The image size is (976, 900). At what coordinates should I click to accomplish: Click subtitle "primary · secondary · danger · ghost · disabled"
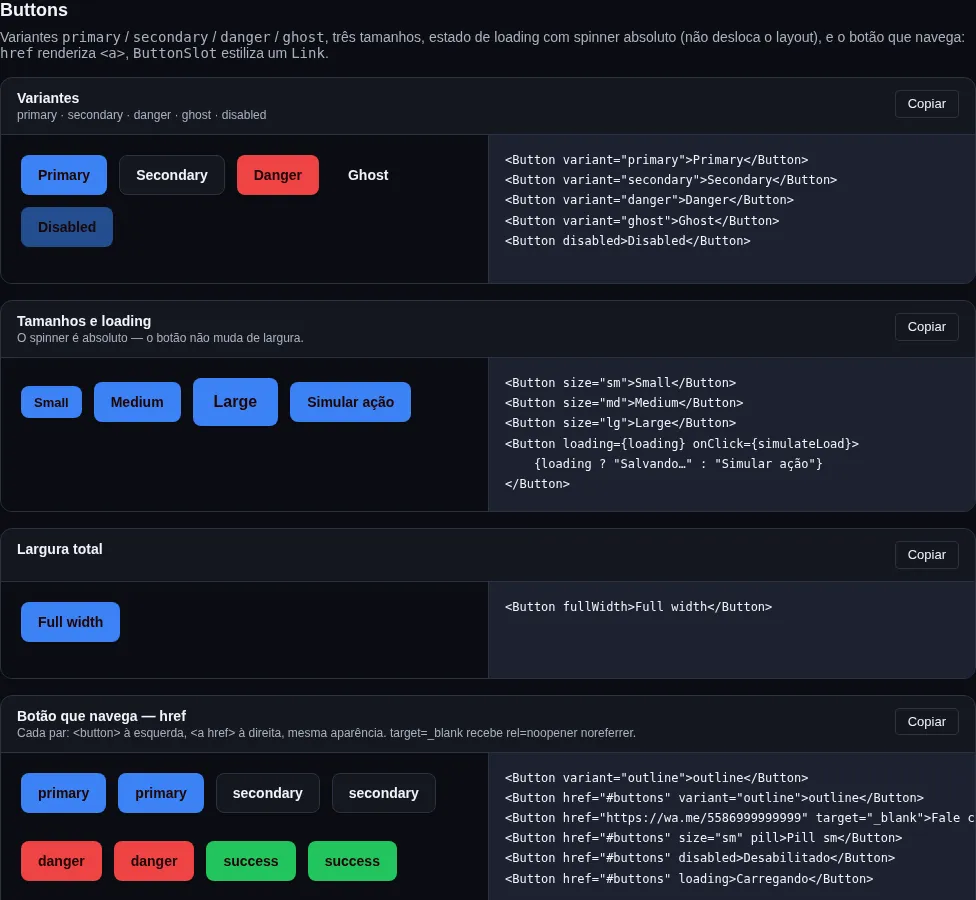[141, 115]
